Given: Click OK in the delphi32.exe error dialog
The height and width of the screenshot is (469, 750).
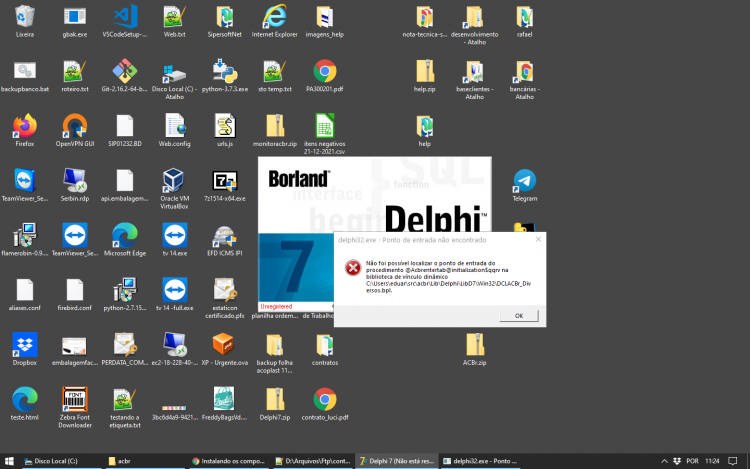Looking at the screenshot, I should coord(519,316).
